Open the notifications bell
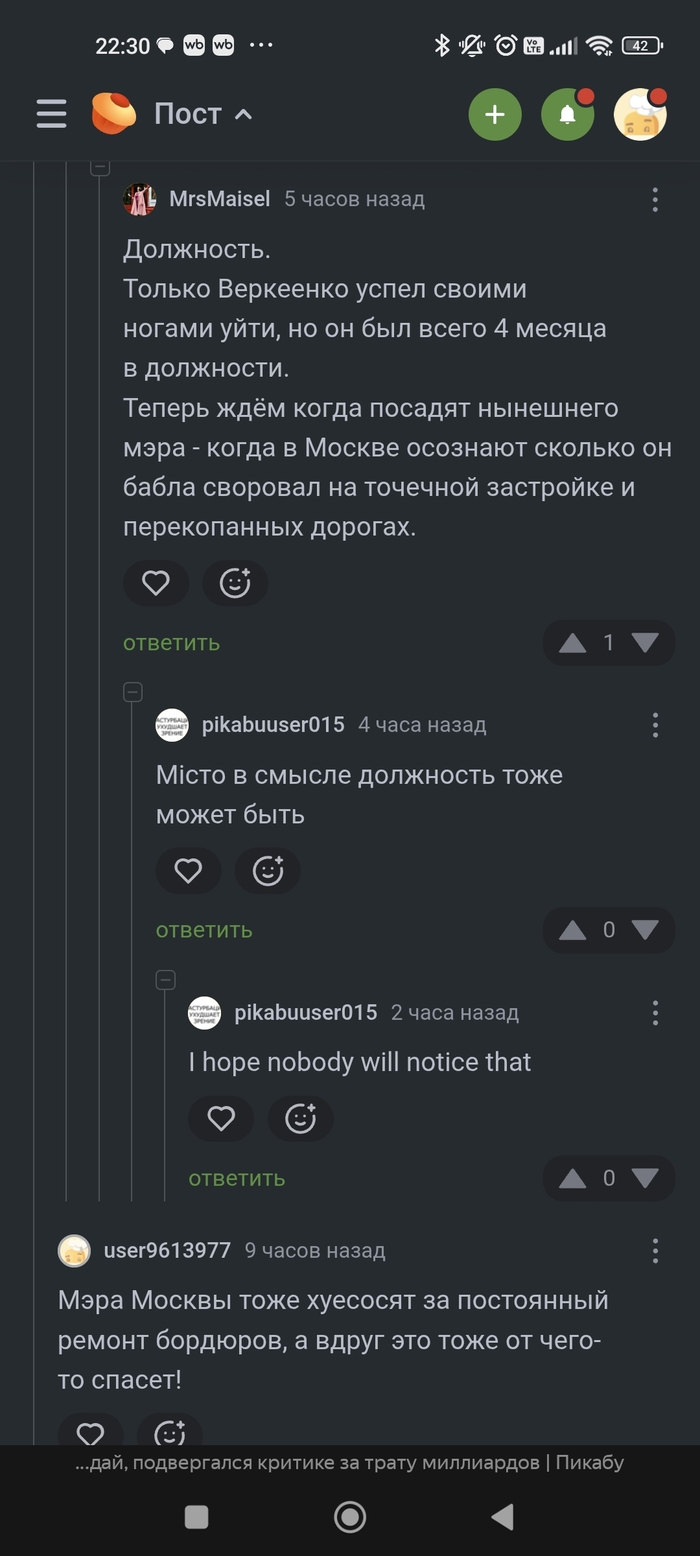The width and height of the screenshot is (700, 1556). pos(567,114)
